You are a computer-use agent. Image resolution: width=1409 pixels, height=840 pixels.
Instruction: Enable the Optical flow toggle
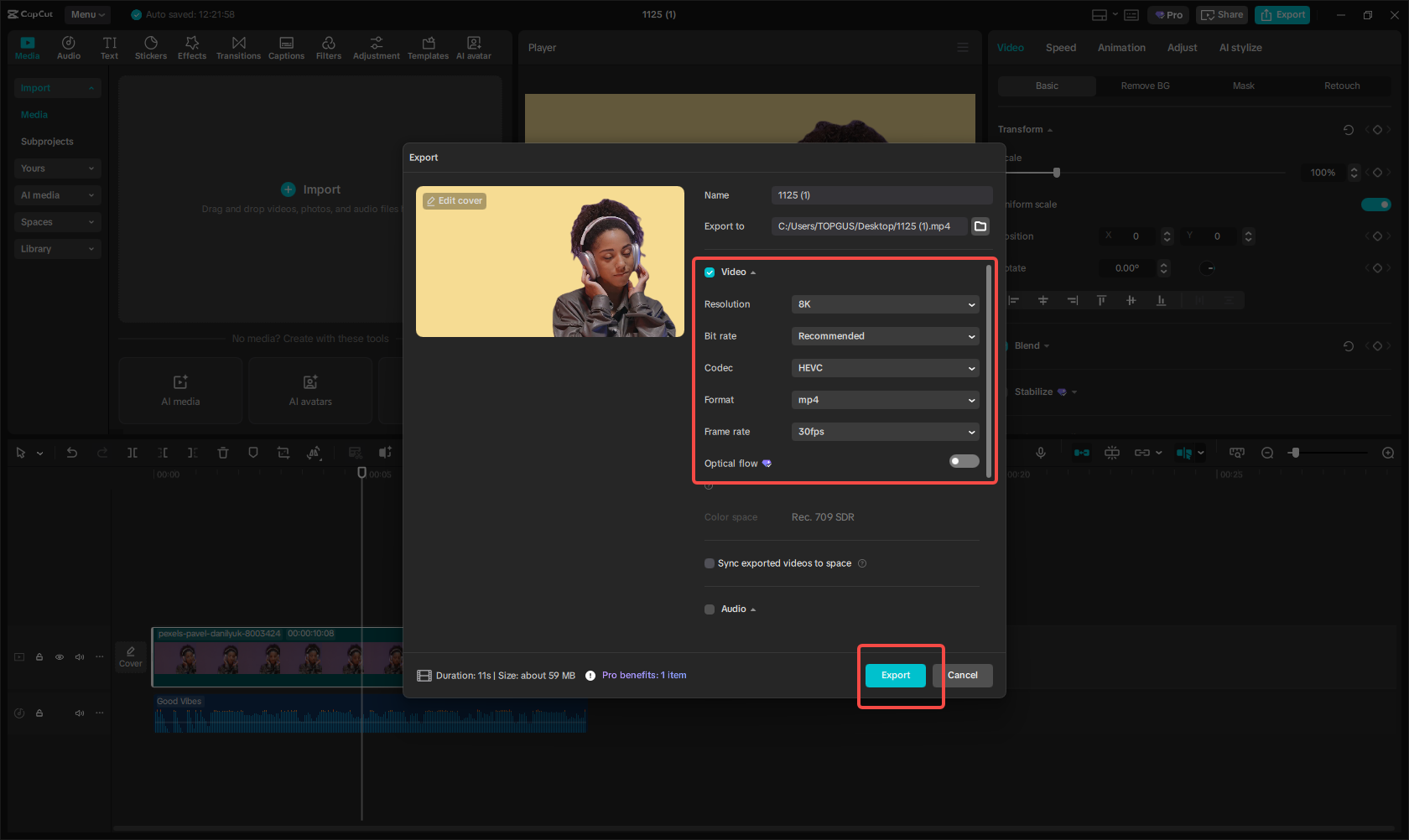(964, 461)
